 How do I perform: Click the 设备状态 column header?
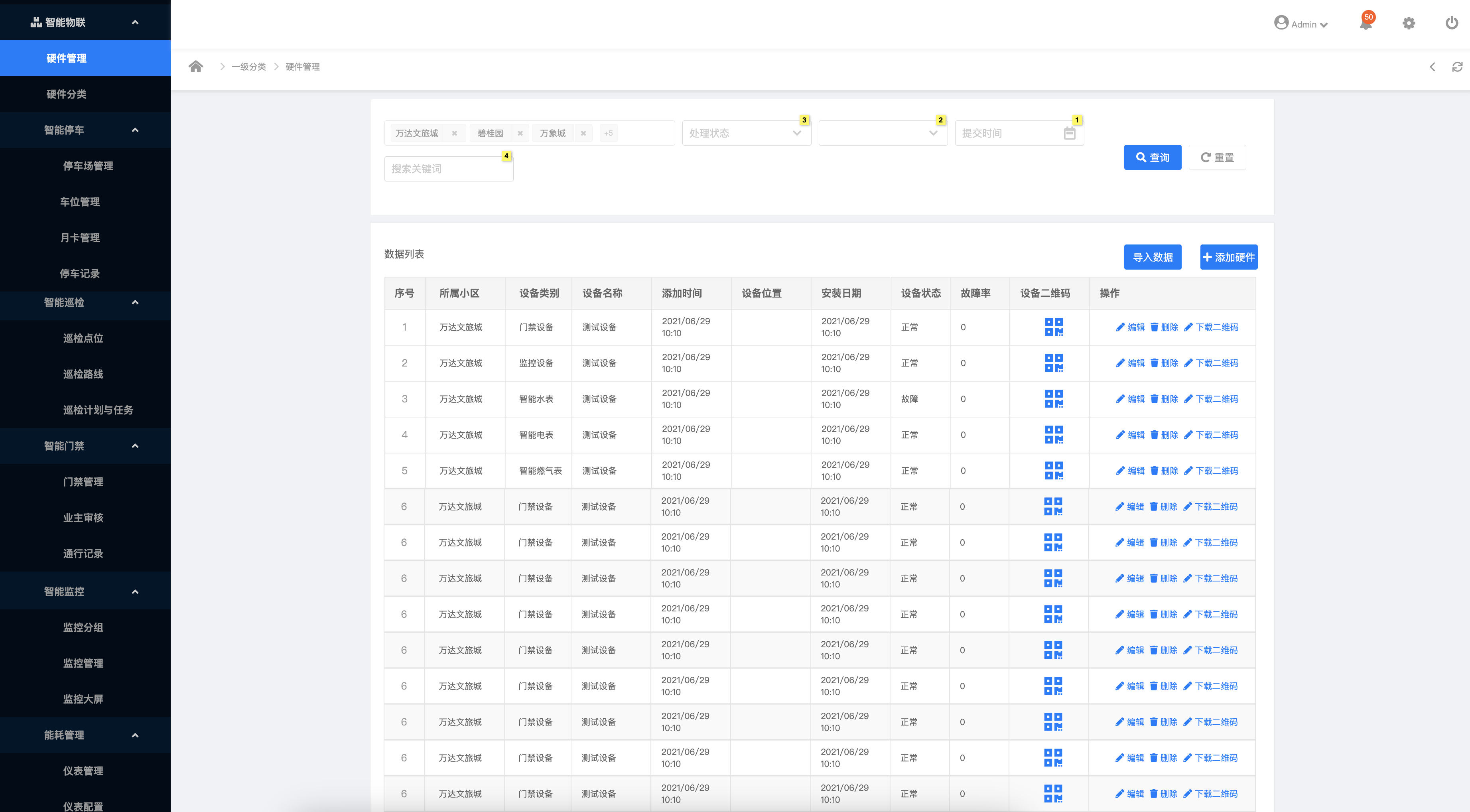(x=920, y=293)
